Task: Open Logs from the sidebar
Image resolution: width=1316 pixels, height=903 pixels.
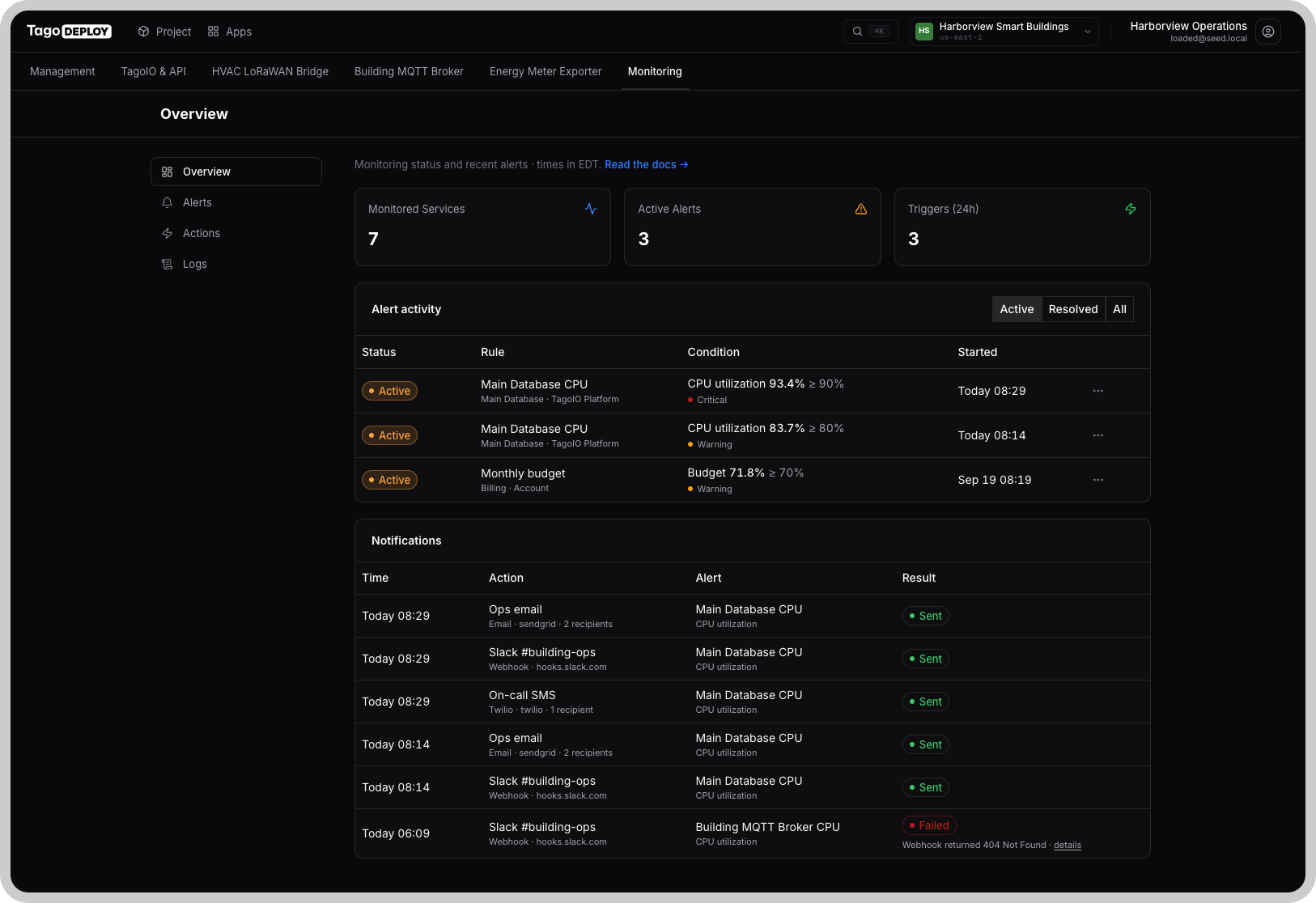Action: (x=236, y=264)
